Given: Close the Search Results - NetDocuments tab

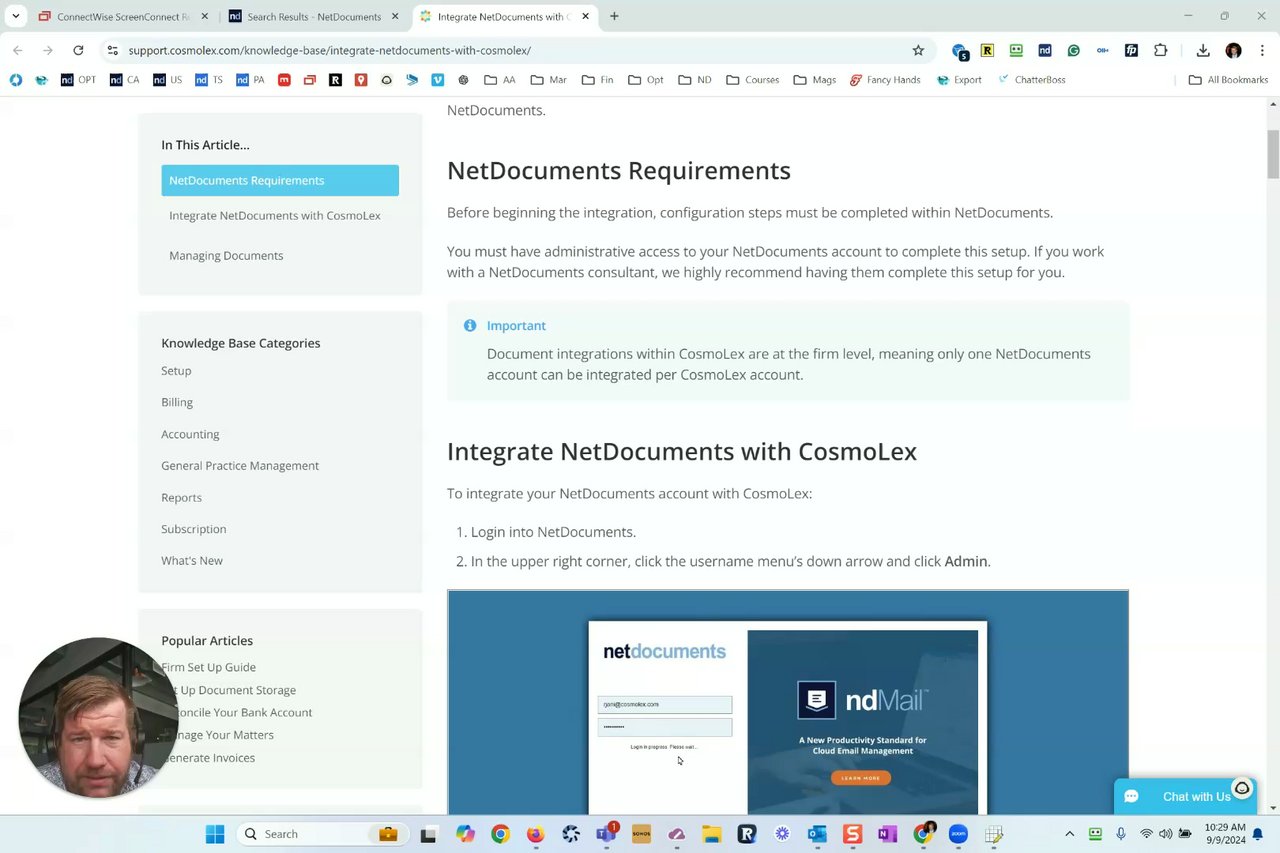Looking at the screenshot, I should [395, 16].
